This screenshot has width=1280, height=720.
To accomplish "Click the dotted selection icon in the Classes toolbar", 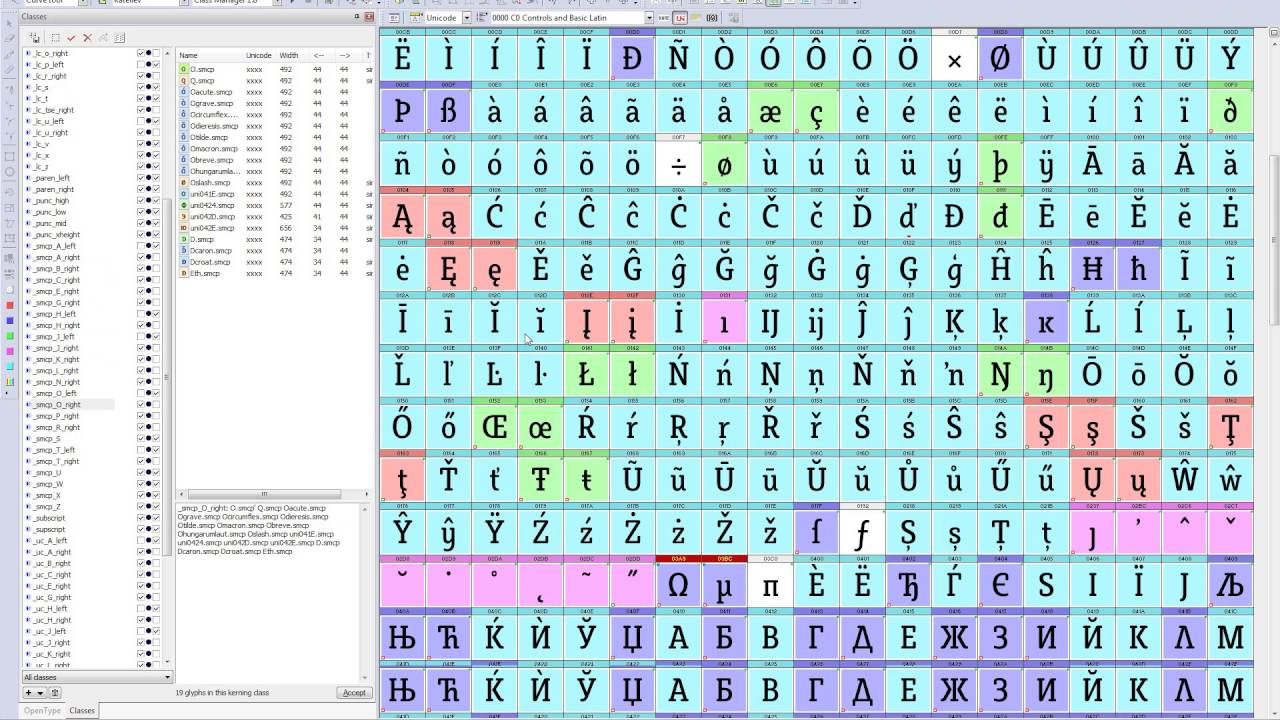I will point(56,38).
